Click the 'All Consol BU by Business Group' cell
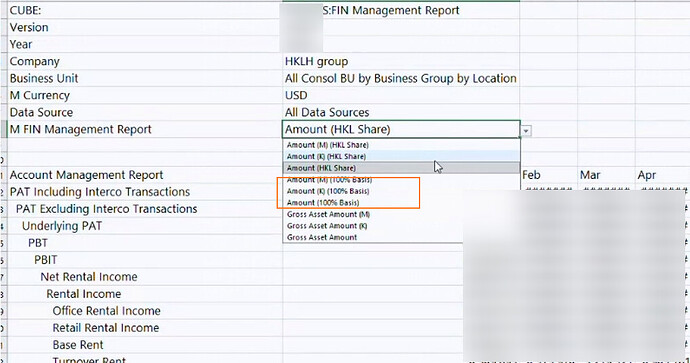Image resolution: width=690 pixels, height=363 pixels. click(401, 78)
